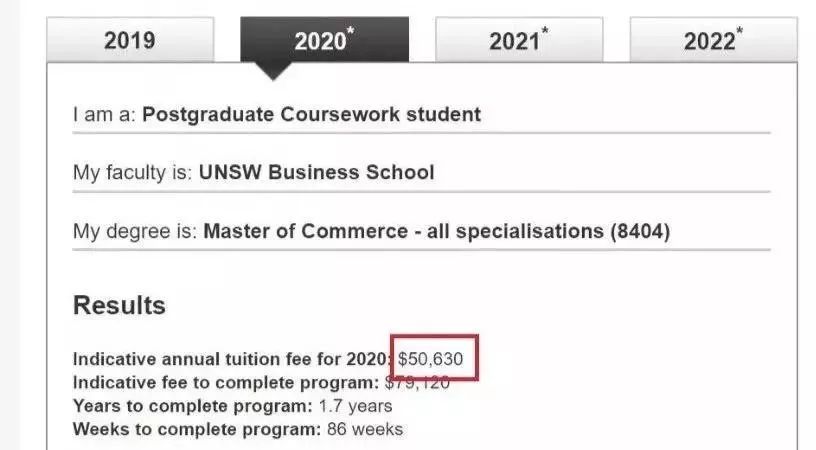Open the UNSW Business School faculty selection
The image size is (816, 450).
[316, 172]
